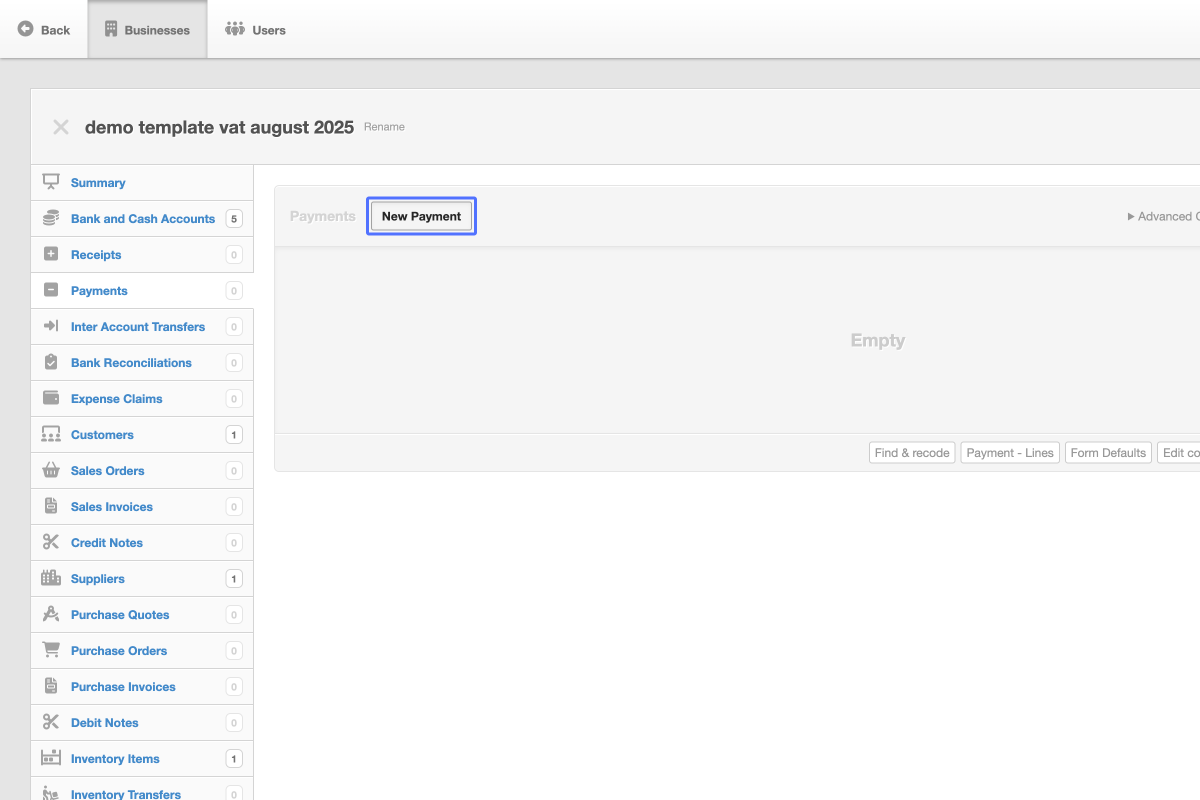Click the Bank and Cash Accounts count badge 5
1200x800 pixels.
[234, 219]
